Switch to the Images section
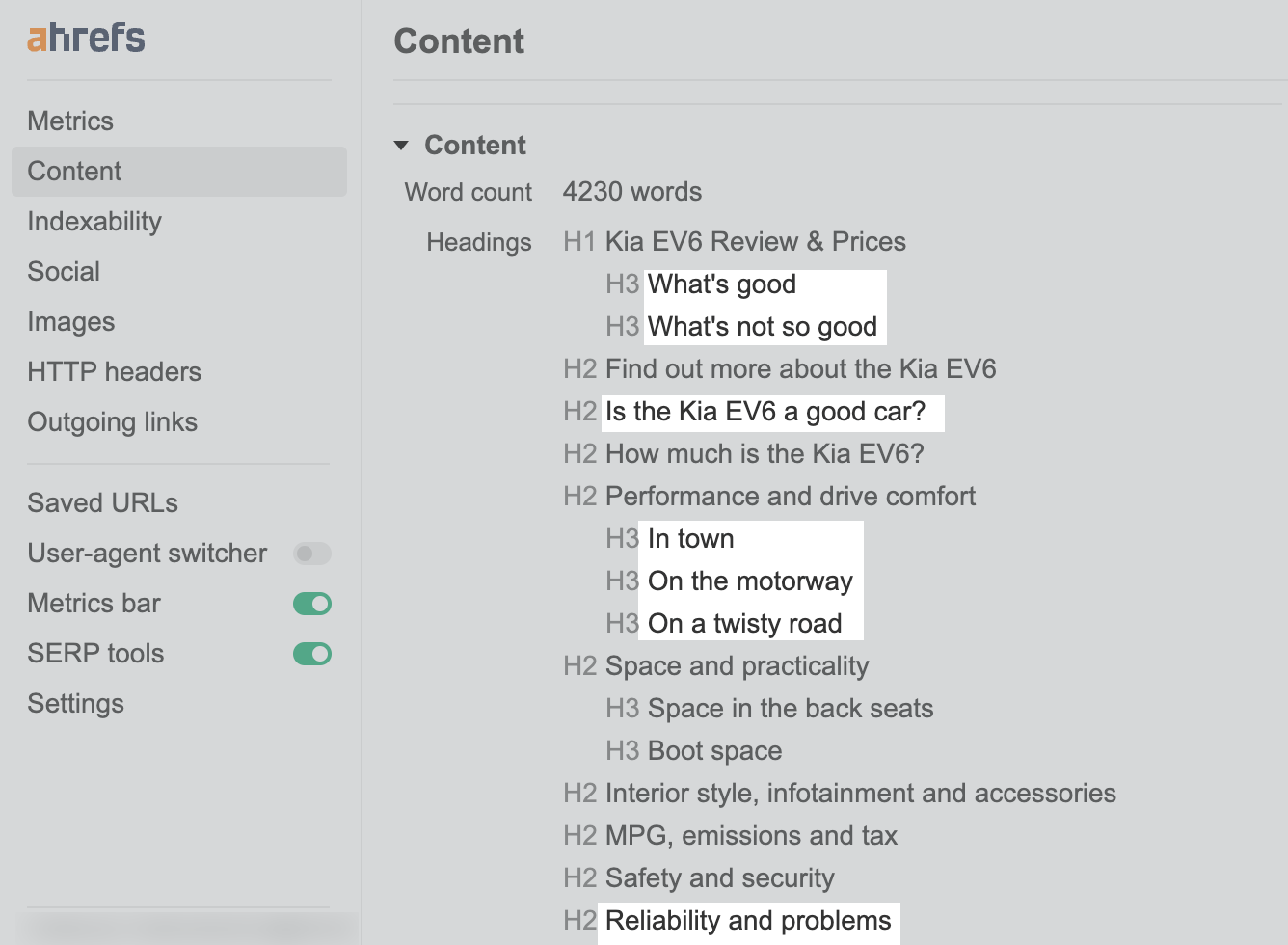This screenshot has height=945, width=1288. [x=71, y=322]
